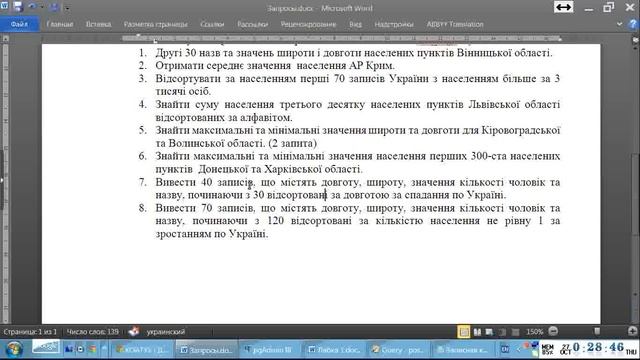The image size is (640, 360).
Task: Click the tab selector button left of ruler
Action: click(x=6, y=39)
